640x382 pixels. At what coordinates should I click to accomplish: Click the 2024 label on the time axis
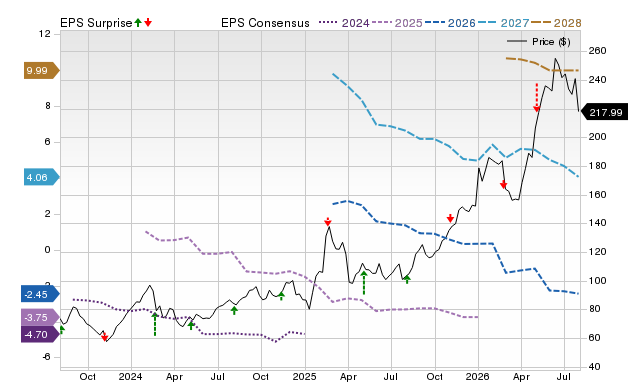(x=131, y=376)
